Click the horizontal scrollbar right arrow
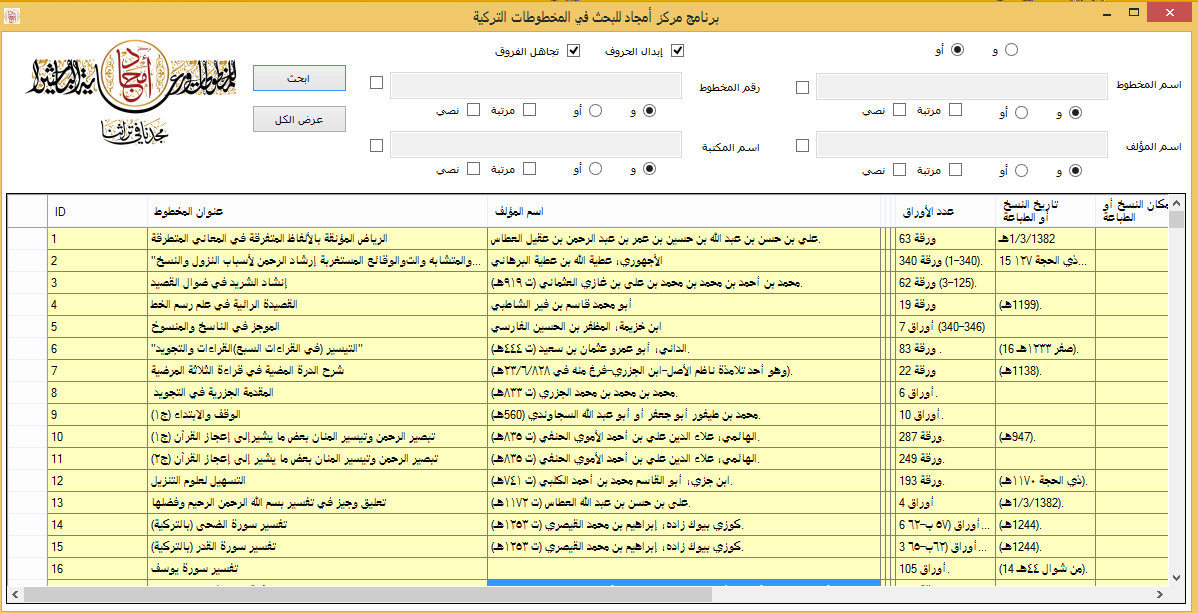 click(x=1160, y=595)
